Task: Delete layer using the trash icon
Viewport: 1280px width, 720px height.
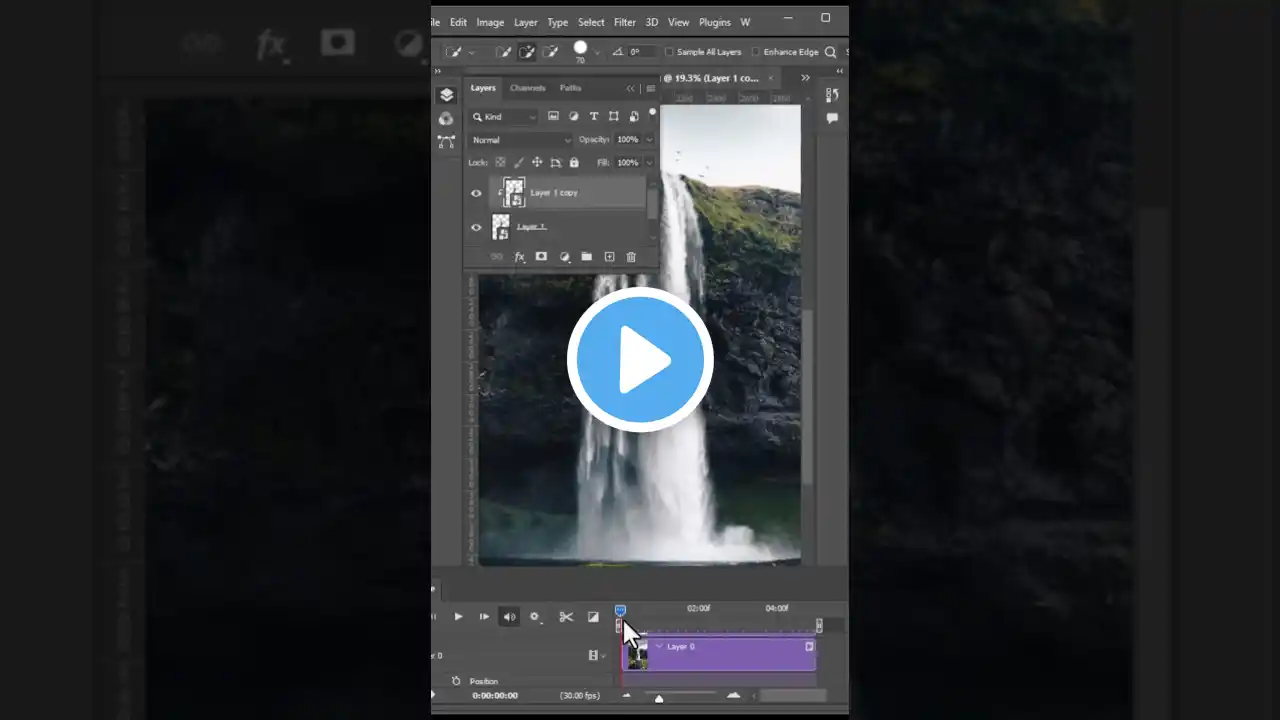Action: 631,257
